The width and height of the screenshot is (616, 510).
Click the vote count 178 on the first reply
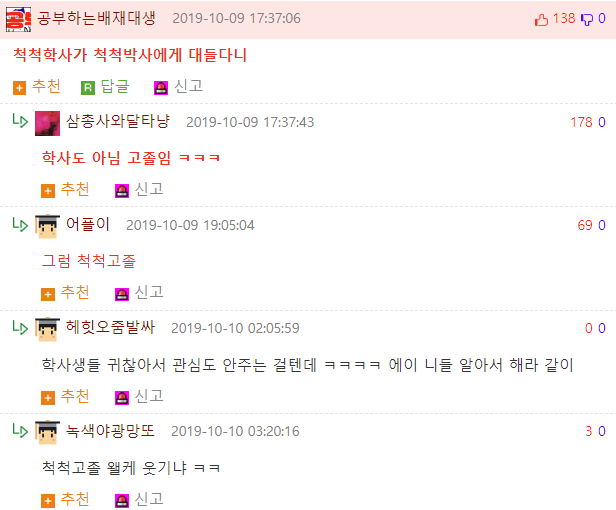[x=581, y=122]
